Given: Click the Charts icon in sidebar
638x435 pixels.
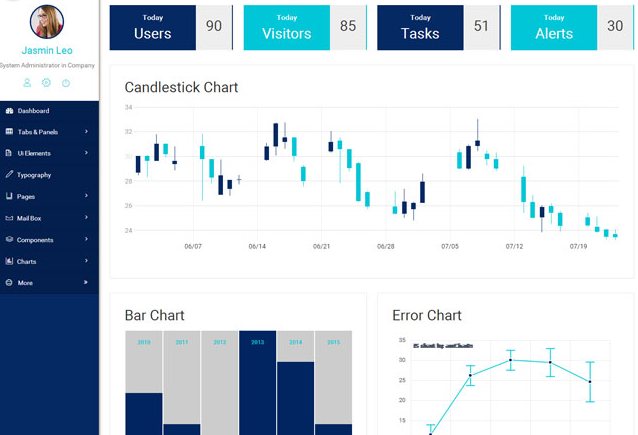Looking at the screenshot, I should (x=9, y=261).
